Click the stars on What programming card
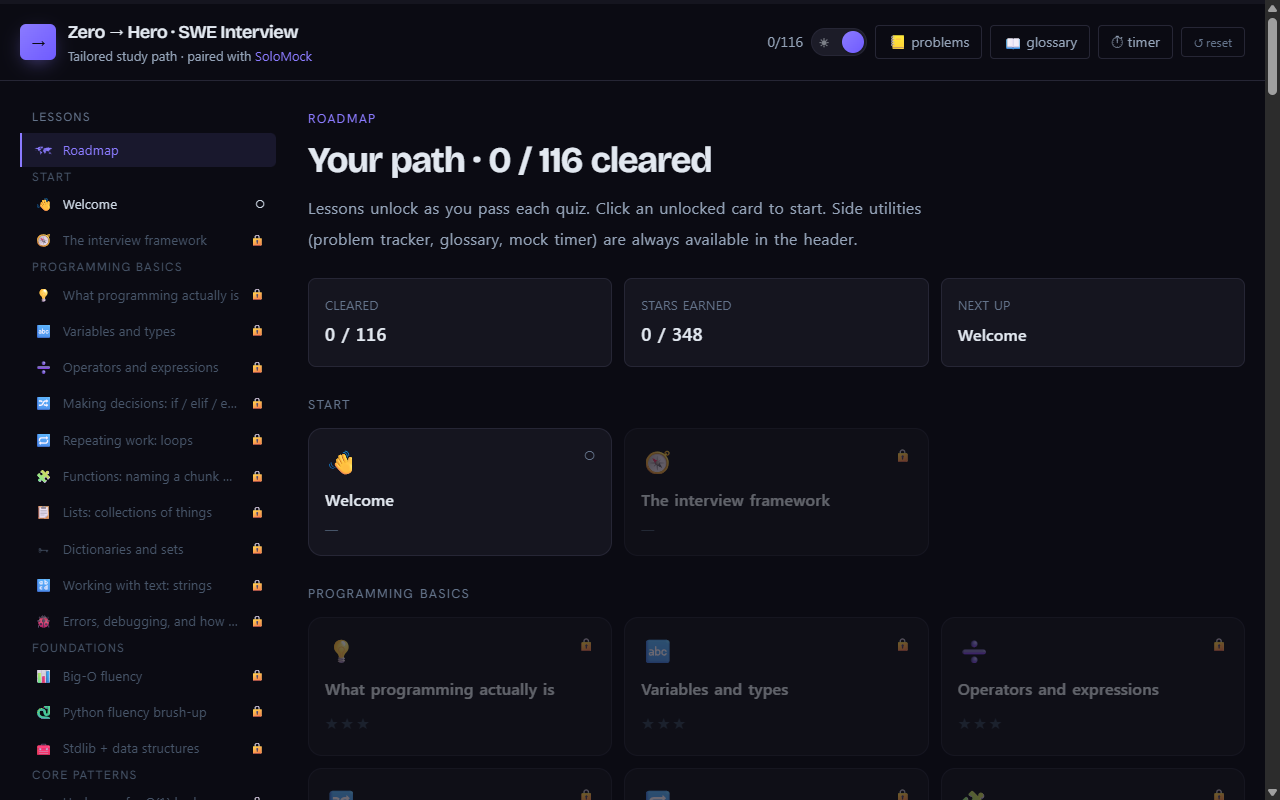Image resolution: width=1280 pixels, height=800 pixels. point(347,723)
